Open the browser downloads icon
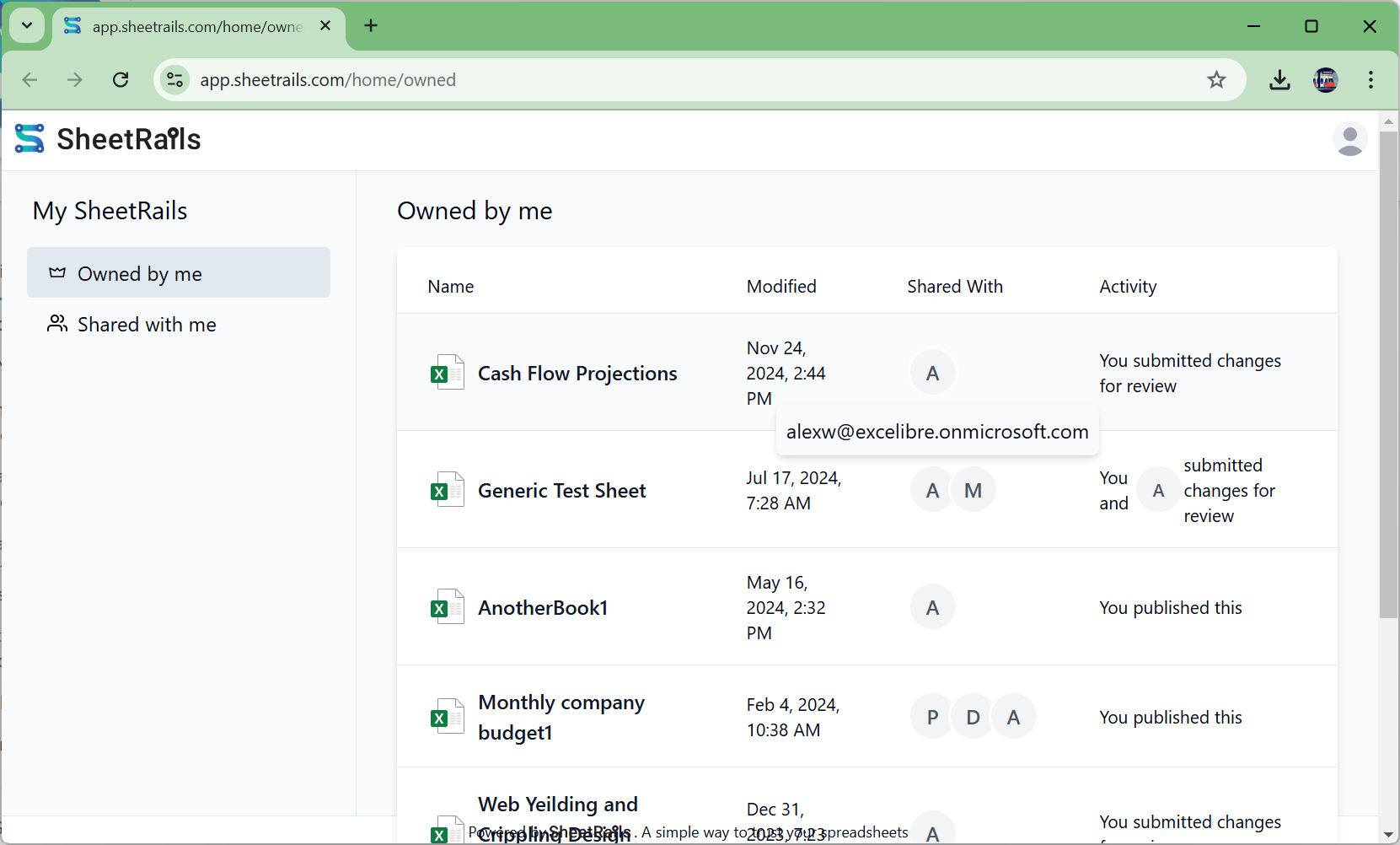The width and height of the screenshot is (1400, 845). tap(1279, 80)
